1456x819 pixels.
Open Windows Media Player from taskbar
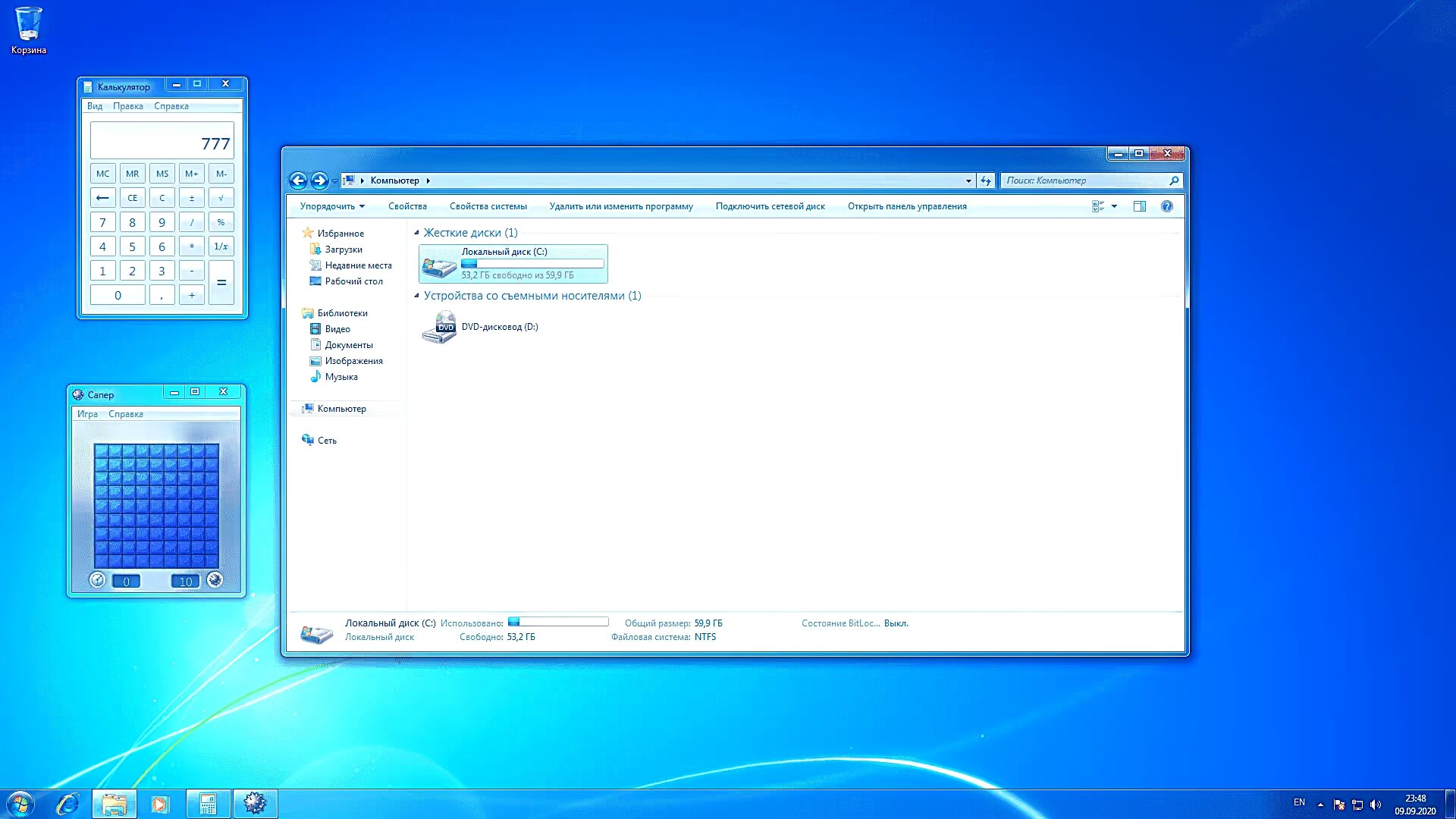(160, 804)
